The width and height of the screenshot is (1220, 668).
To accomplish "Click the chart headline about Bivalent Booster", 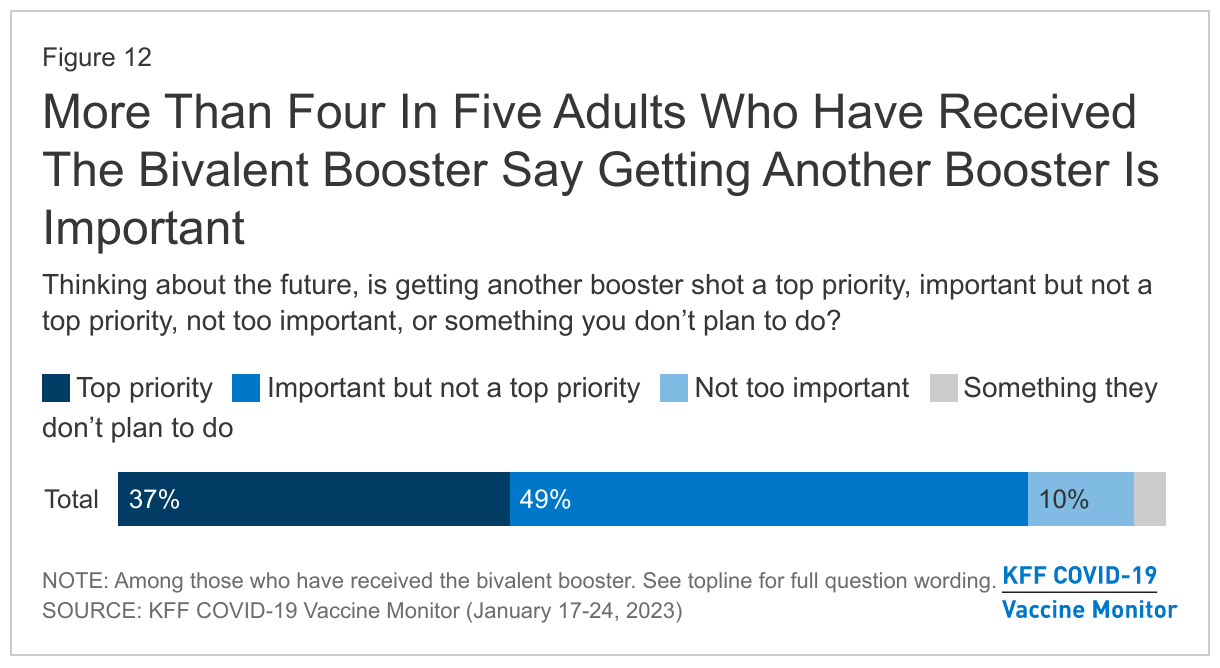I will [600, 170].
